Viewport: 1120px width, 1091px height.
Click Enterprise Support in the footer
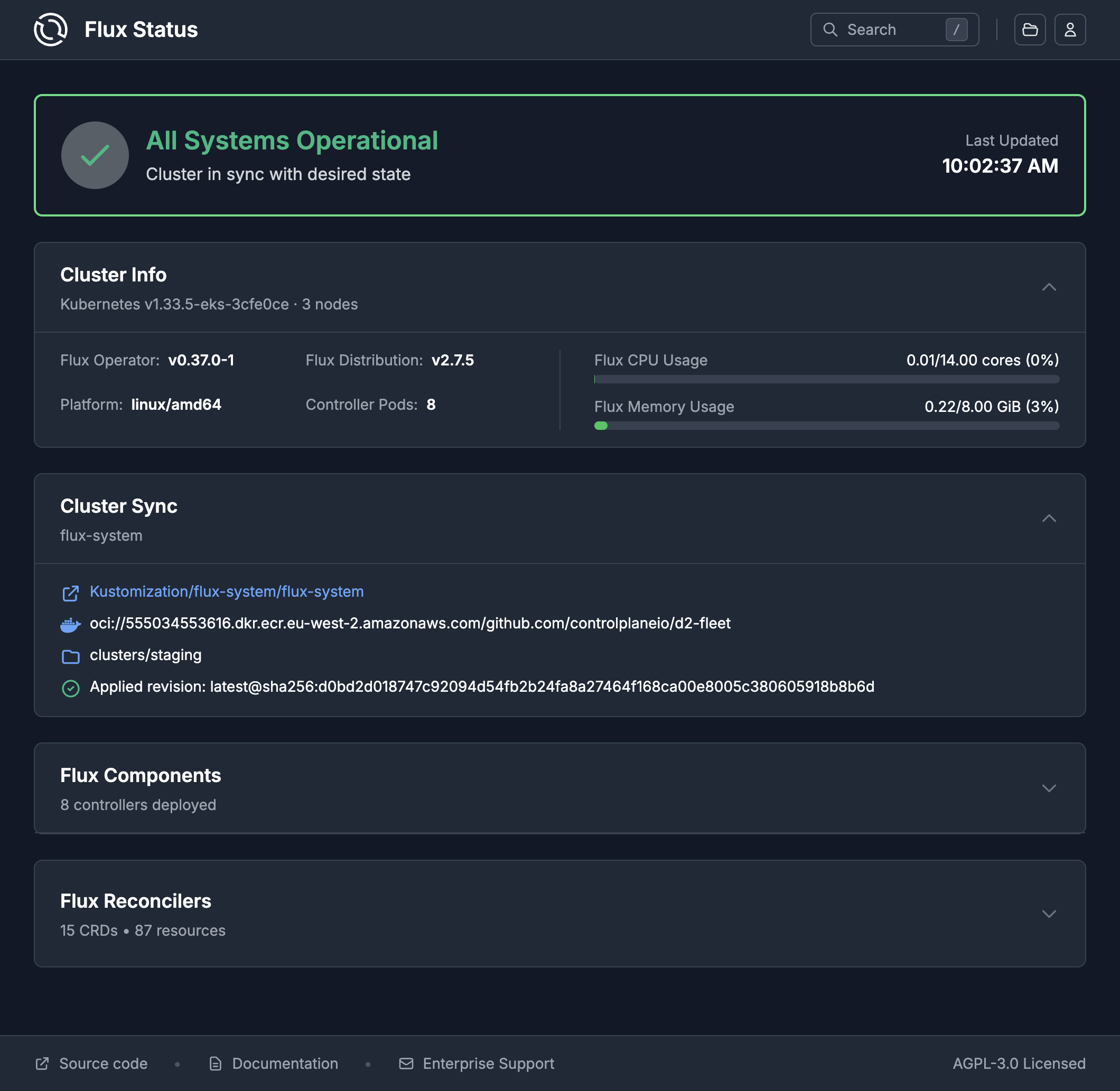pos(488,1063)
